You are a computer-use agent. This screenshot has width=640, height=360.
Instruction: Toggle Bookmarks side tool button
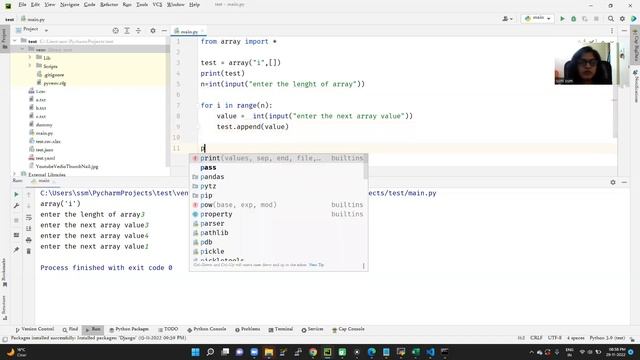pyautogui.click(x=4, y=272)
